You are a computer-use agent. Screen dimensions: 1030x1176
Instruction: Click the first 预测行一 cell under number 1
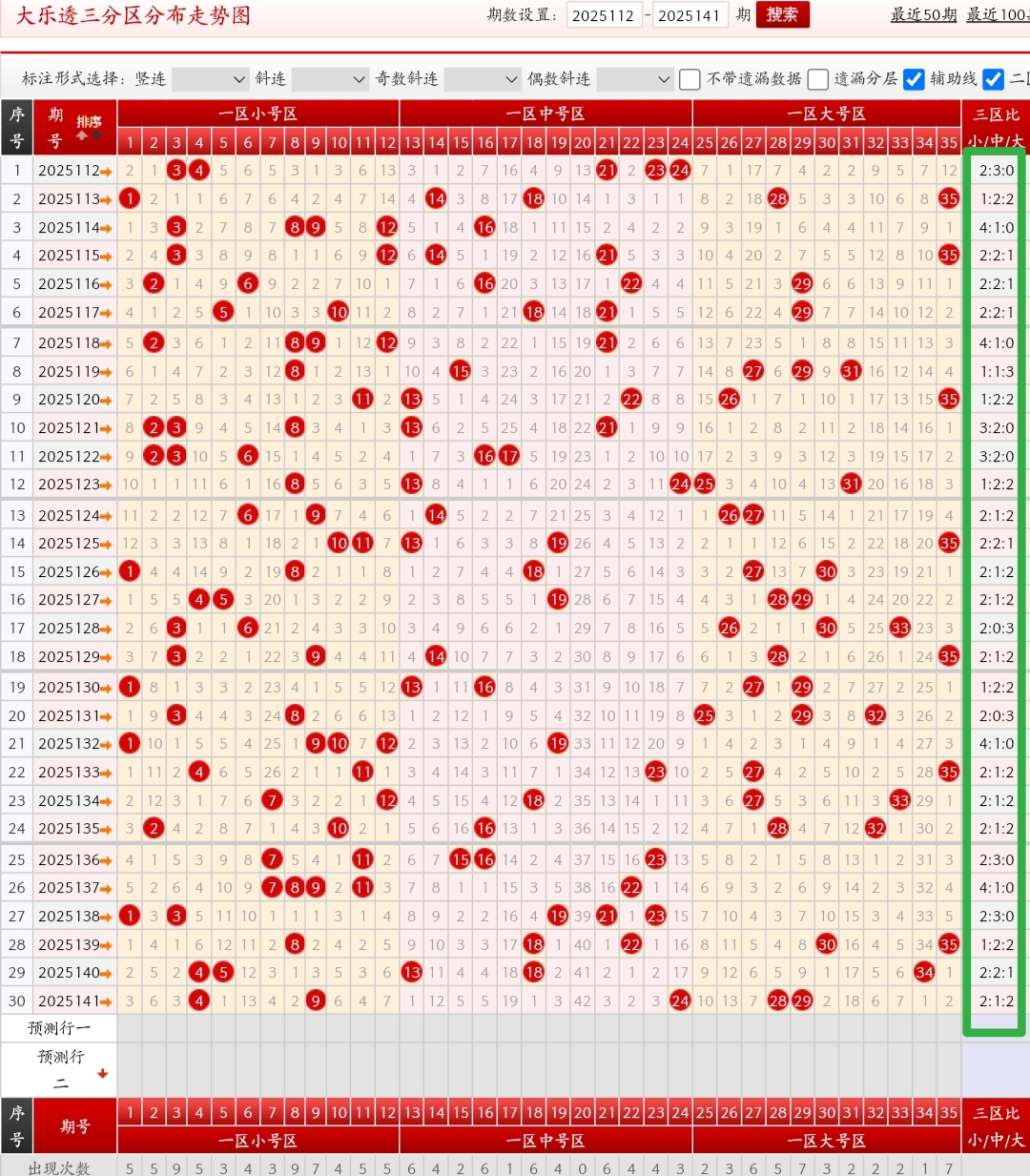point(130,1028)
